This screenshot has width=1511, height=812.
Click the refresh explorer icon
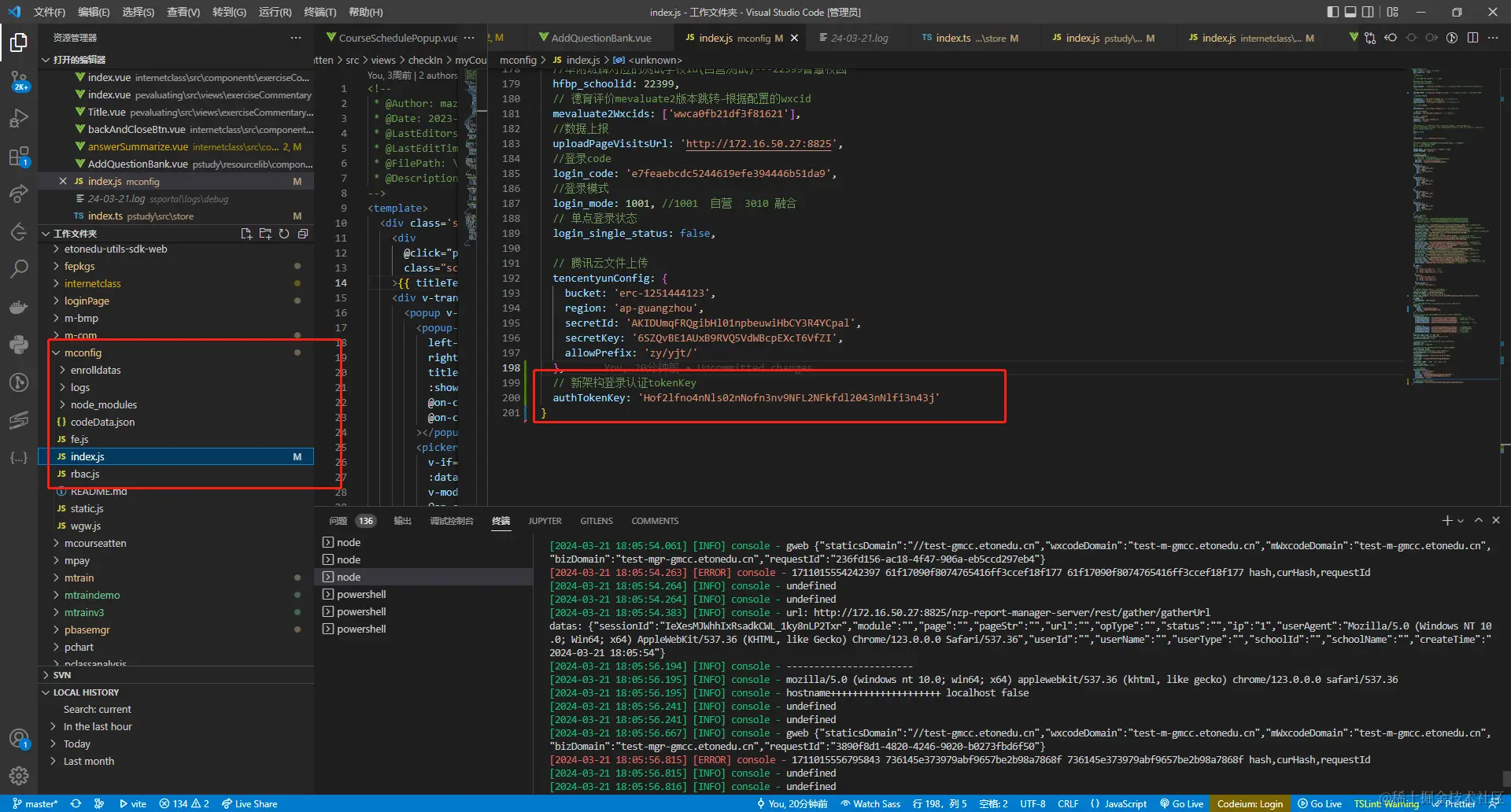coord(284,234)
